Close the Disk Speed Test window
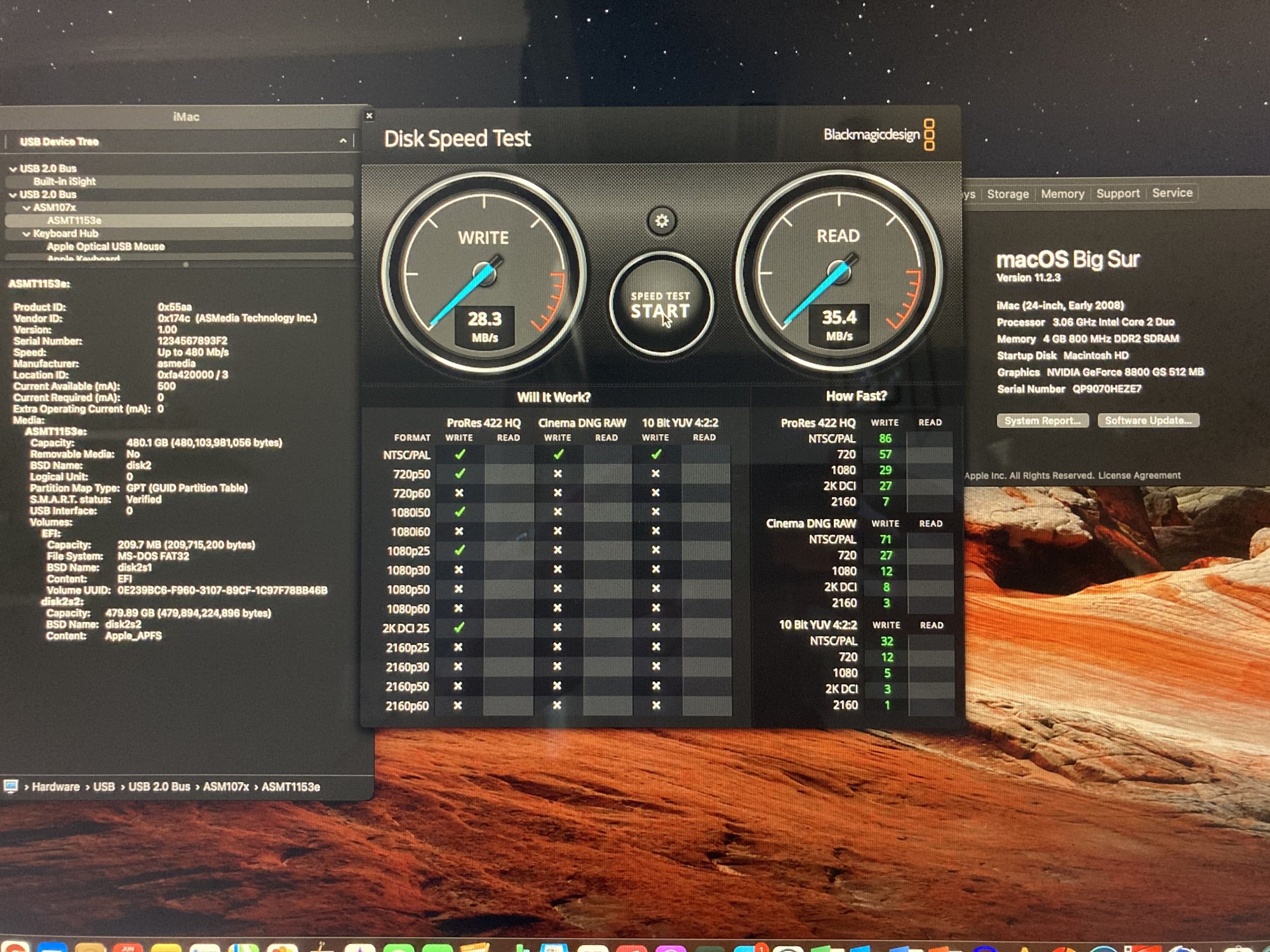The width and height of the screenshot is (1270, 952). 369,116
